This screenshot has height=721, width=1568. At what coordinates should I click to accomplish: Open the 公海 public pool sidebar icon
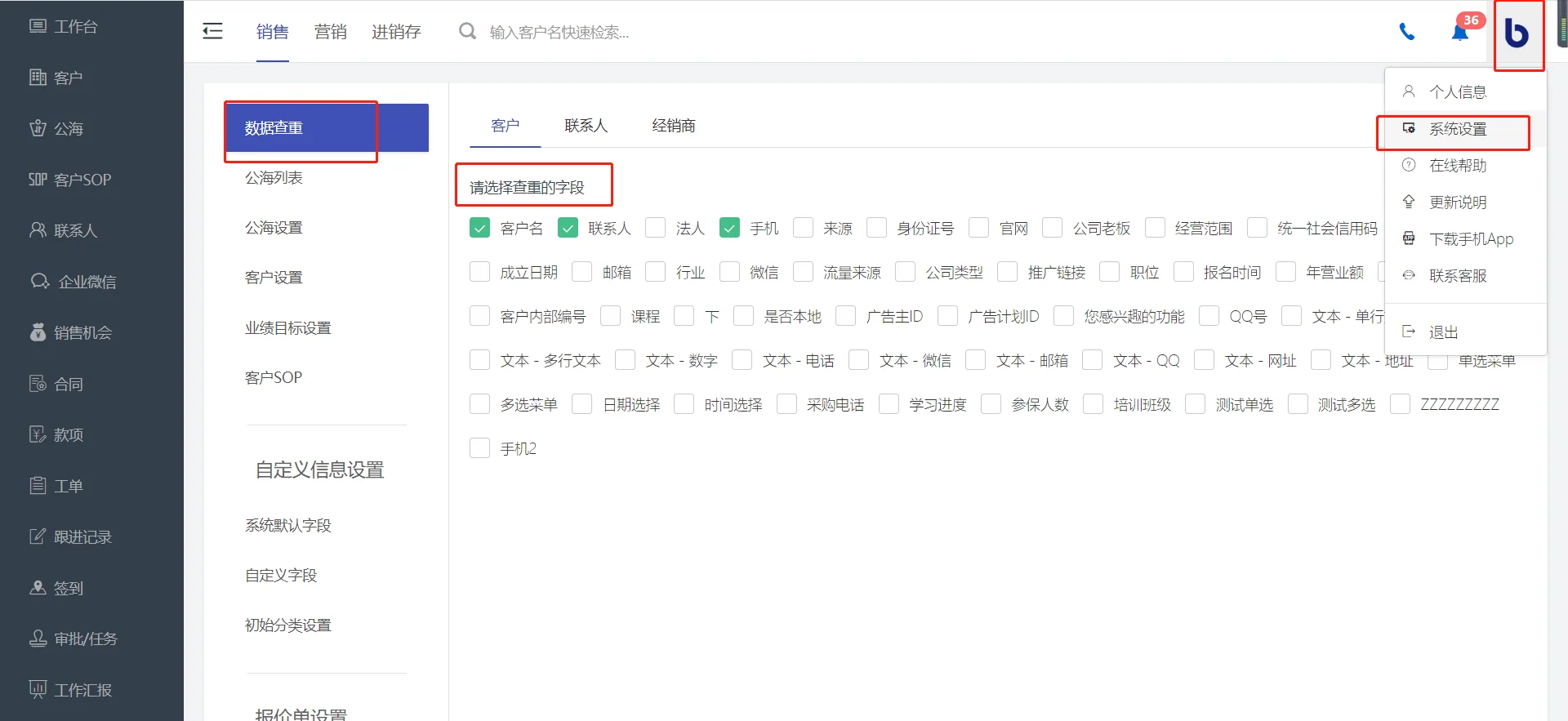click(38, 128)
